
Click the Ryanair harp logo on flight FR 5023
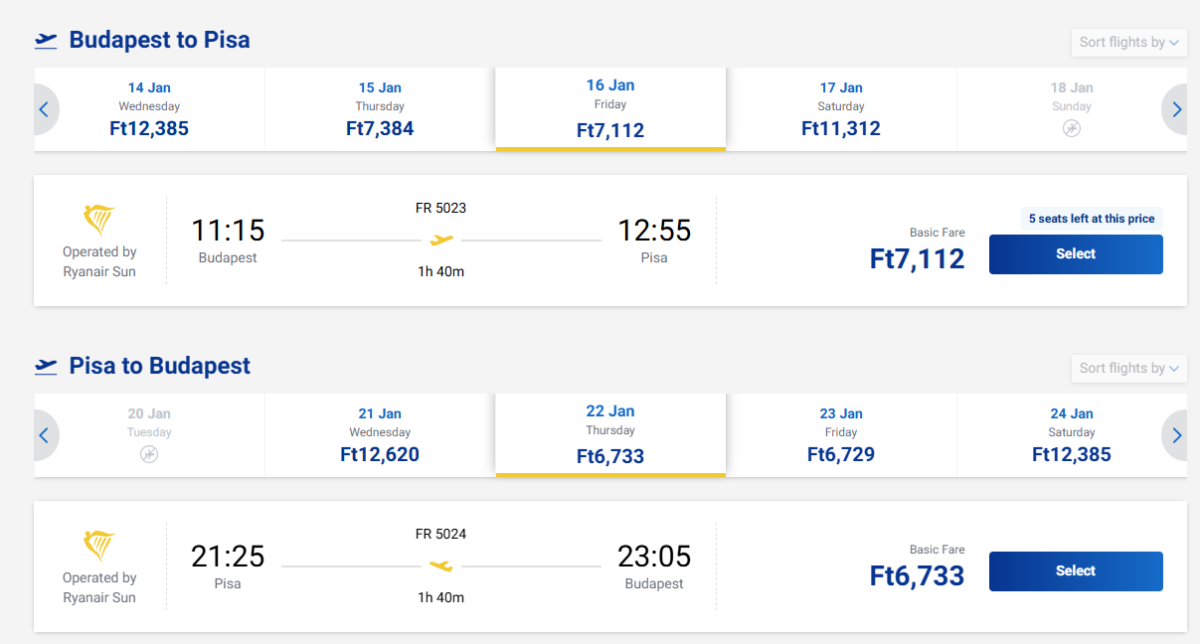(x=99, y=220)
